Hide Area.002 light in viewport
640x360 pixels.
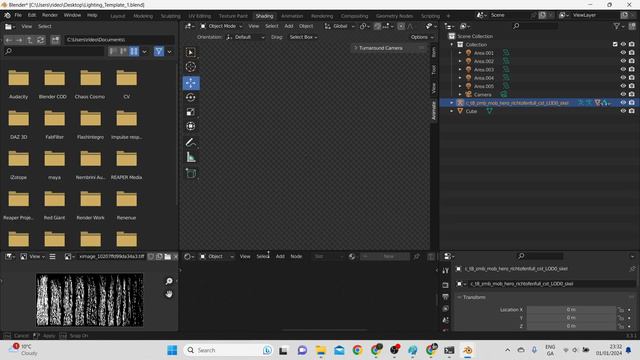623,61
